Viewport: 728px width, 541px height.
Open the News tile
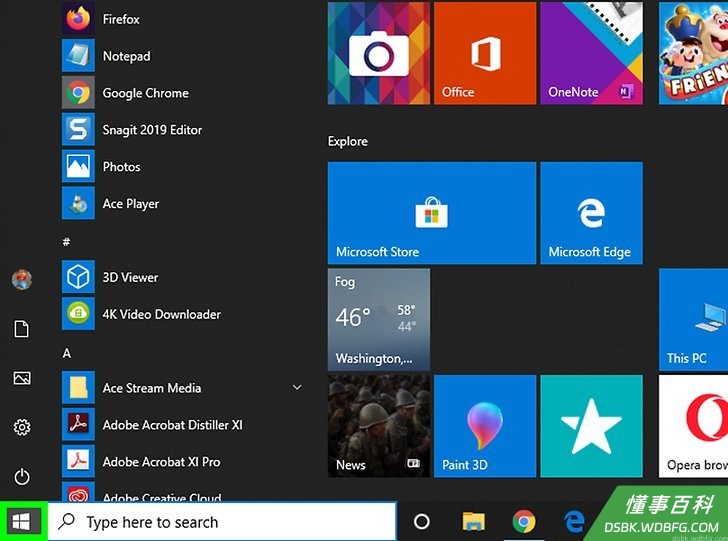coord(379,426)
